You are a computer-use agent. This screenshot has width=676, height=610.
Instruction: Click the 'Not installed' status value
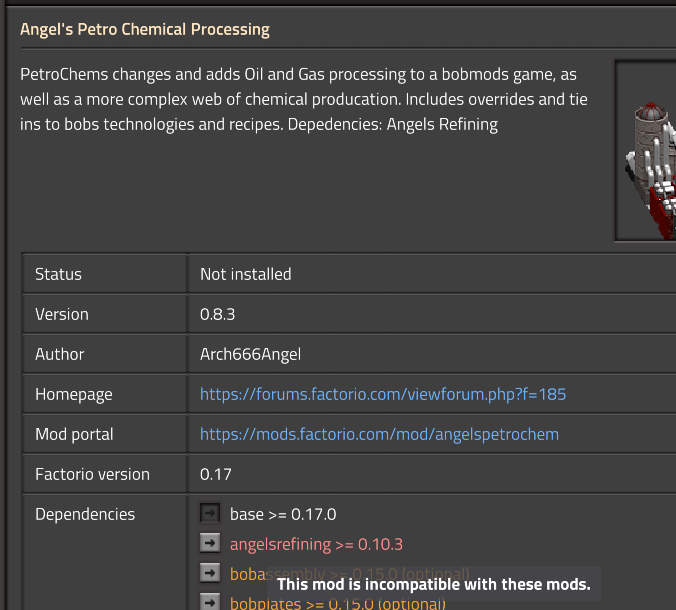[x=246, y=274]
